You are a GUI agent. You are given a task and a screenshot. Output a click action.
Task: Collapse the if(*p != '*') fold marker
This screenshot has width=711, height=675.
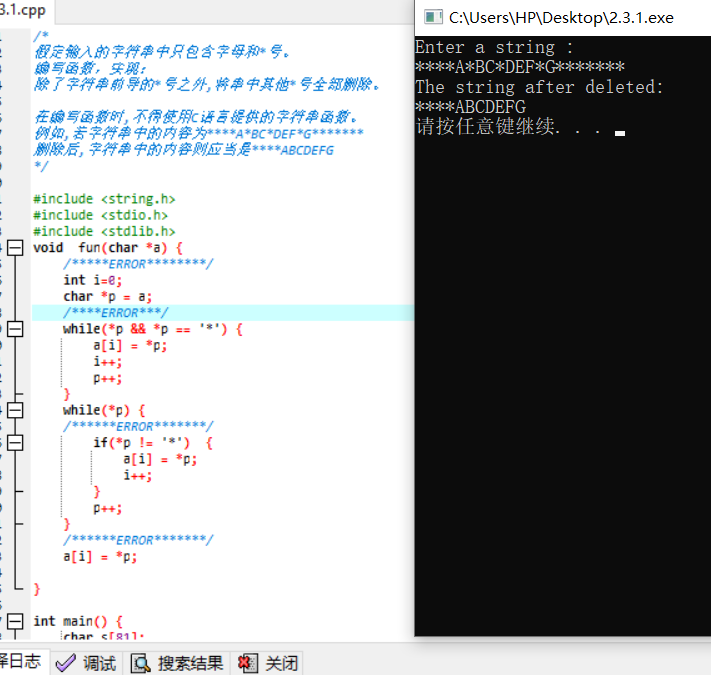point(15,443)
